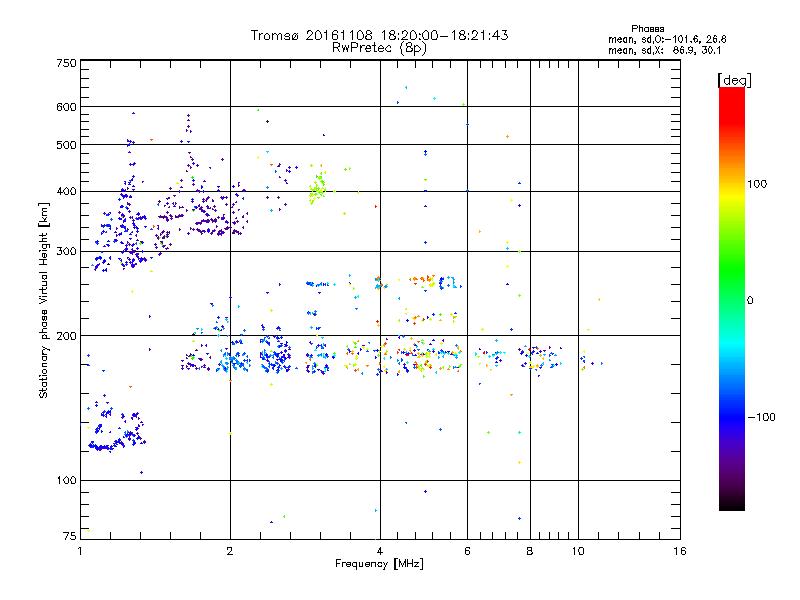The image size is (800, 600).
Task: Click the y-axis tick label '600'
Action: point(66,107)
